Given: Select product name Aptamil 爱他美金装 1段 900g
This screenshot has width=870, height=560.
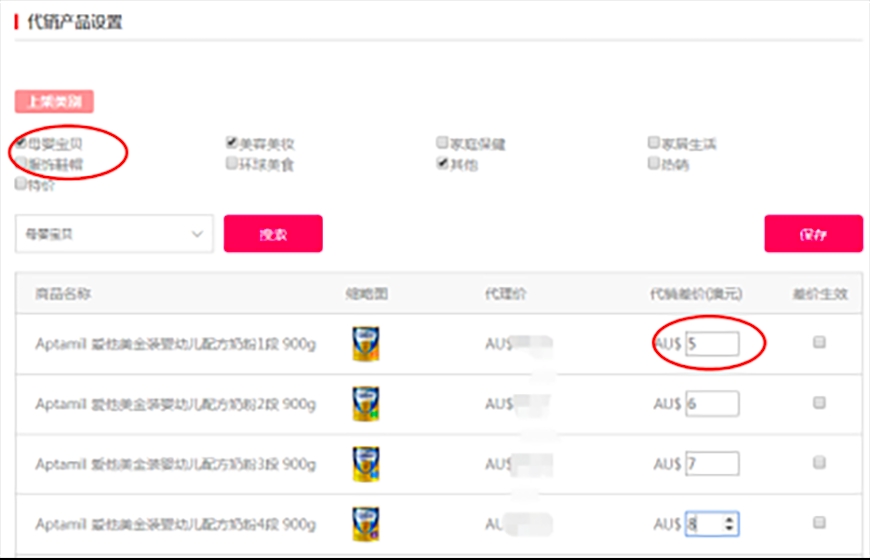Looking at the screenshot, I should [175, 344].
